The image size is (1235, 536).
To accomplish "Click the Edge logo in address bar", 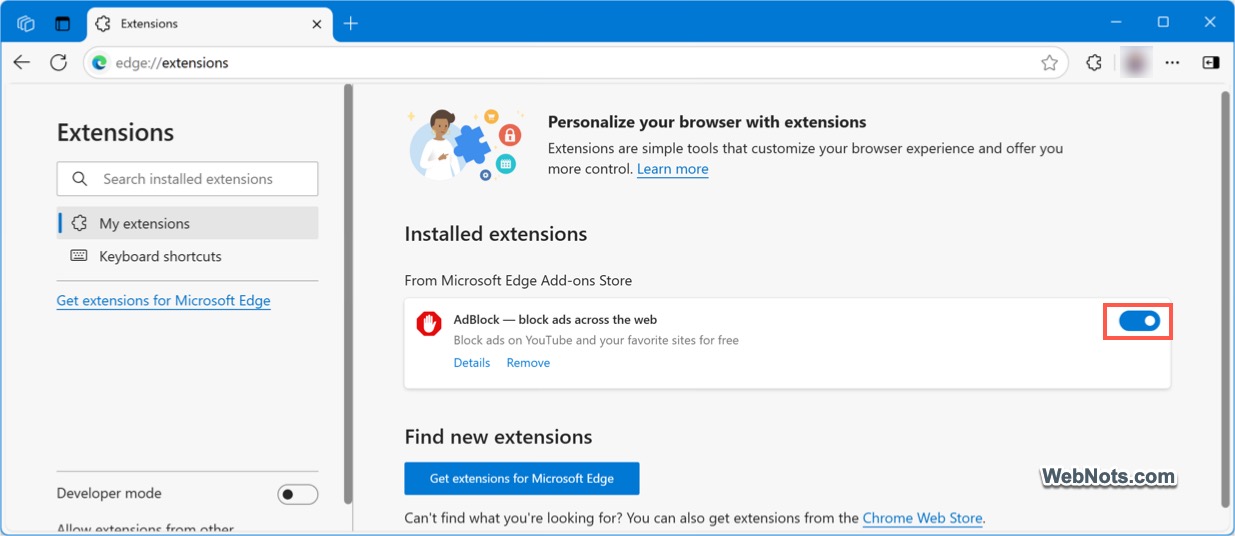I will pos(99,62).
